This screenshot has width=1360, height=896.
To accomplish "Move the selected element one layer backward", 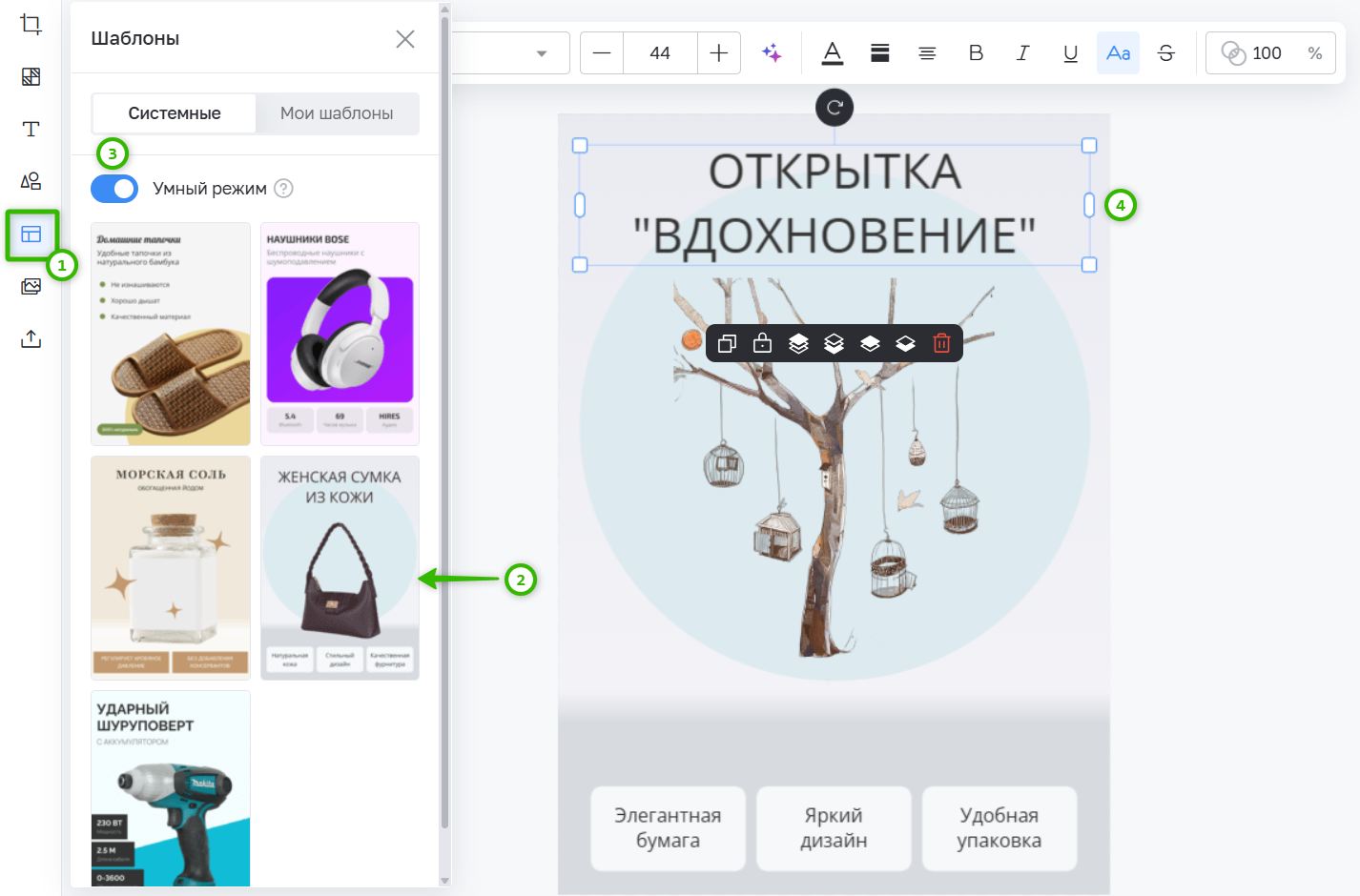I will pos(905,343).
